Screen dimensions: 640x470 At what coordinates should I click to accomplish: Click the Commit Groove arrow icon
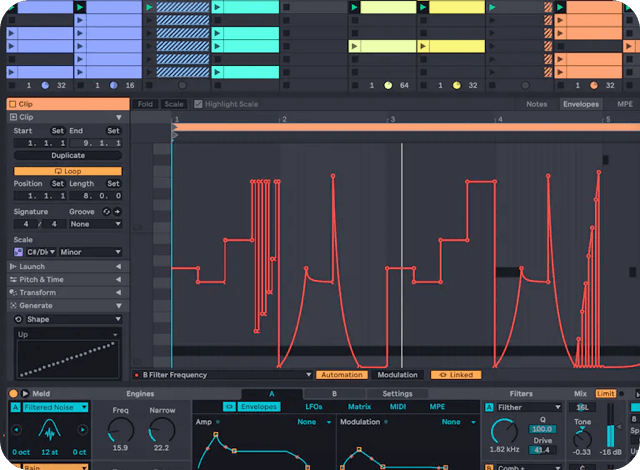point(117,212)
